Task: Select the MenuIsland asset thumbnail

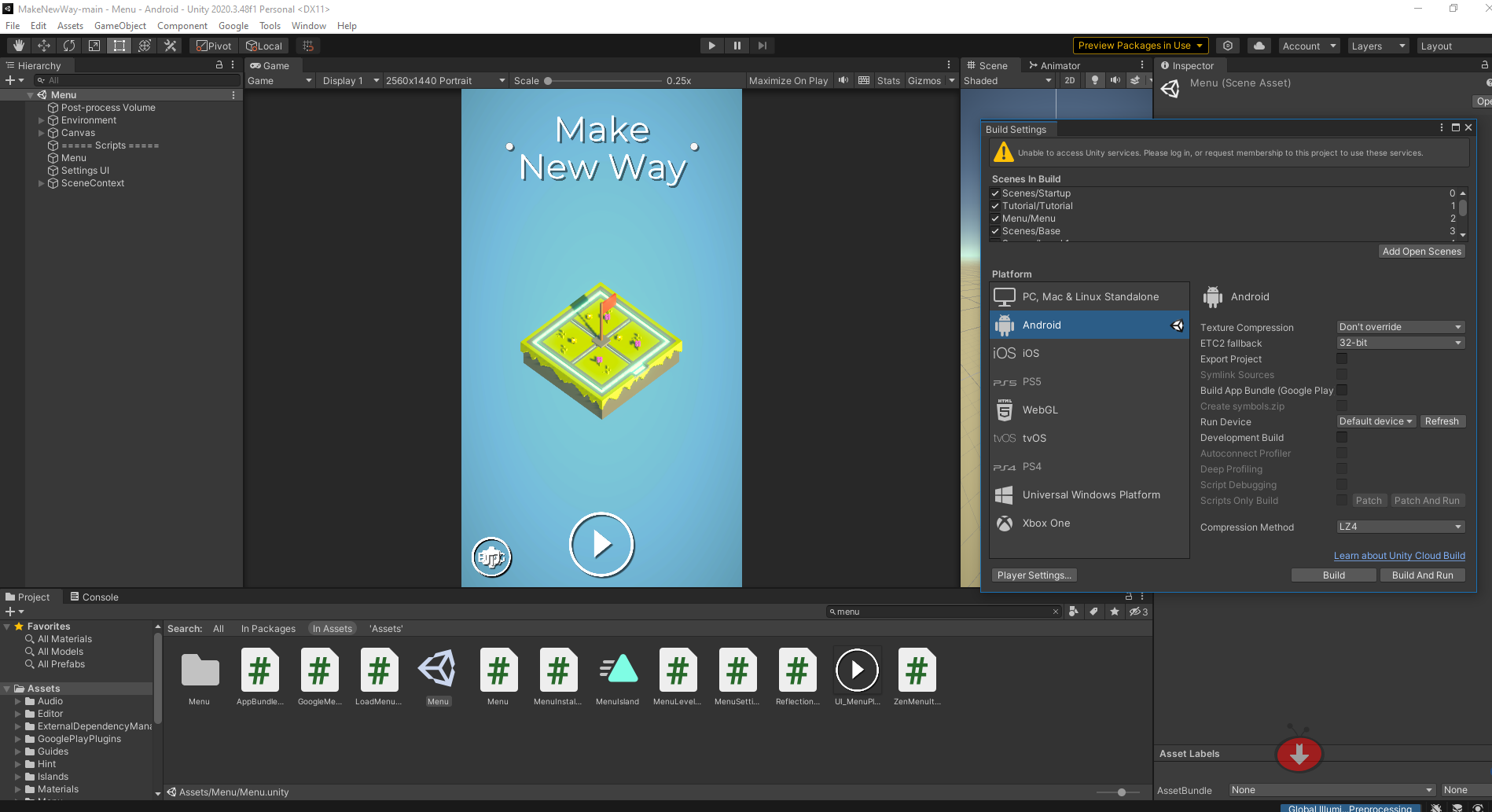Action: pyautogui.click(x=618, y=669)
